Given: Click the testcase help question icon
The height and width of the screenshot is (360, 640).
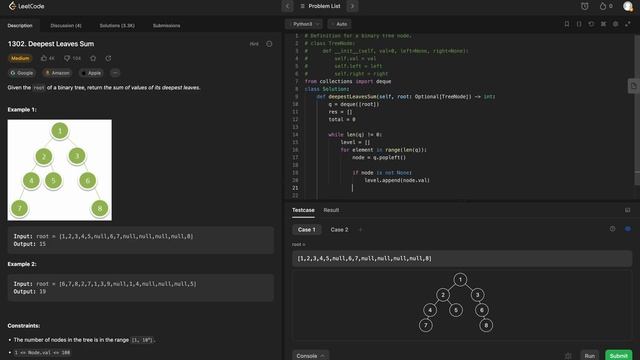Looking at the screenshot, I should pos(612,229).
